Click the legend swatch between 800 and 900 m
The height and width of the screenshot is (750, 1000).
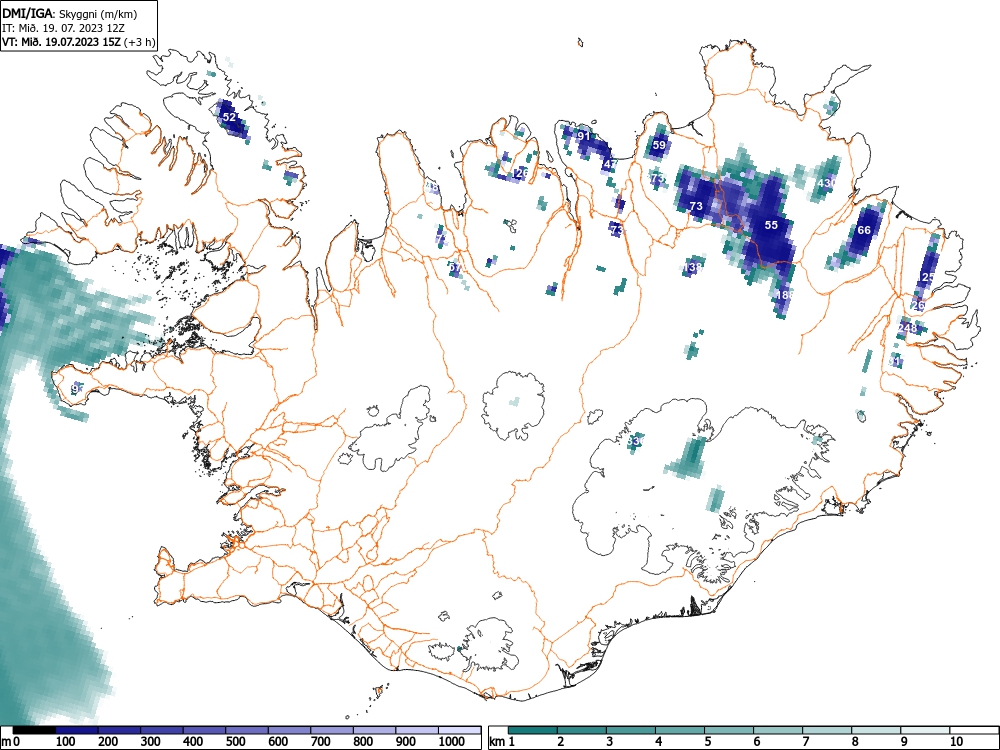click(x=376, y=730)
